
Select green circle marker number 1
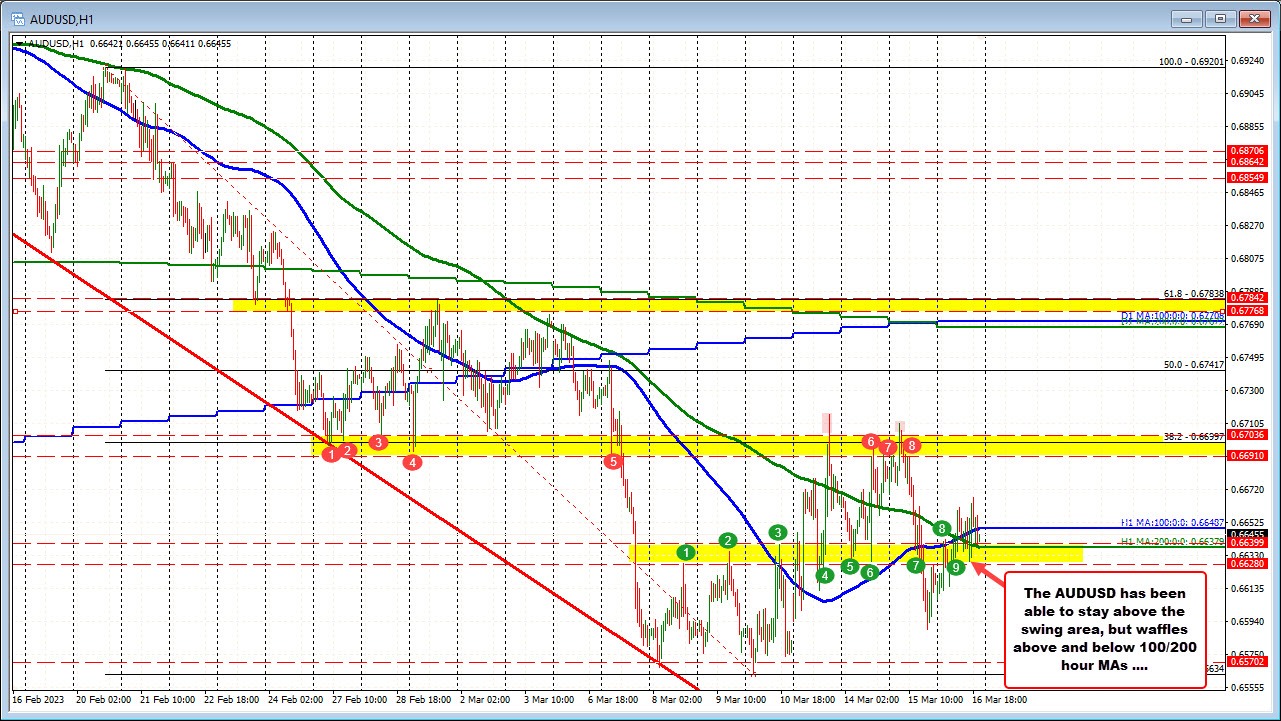(685, 552)
